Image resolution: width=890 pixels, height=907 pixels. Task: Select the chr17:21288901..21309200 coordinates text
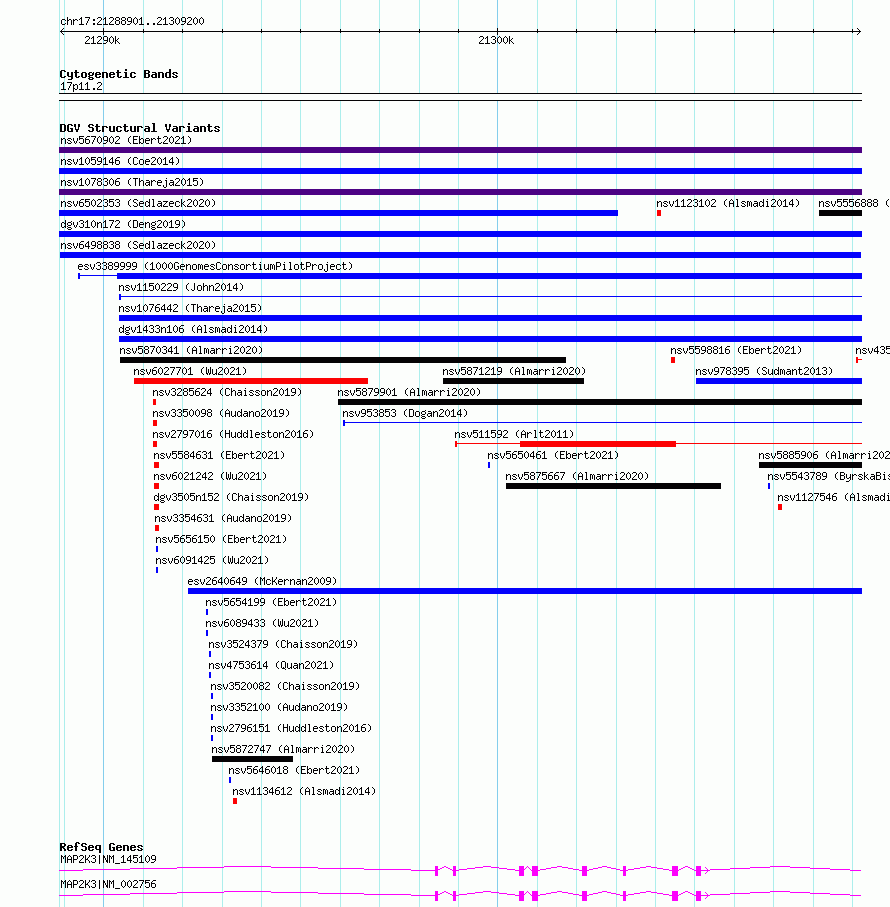pos(132,21)
